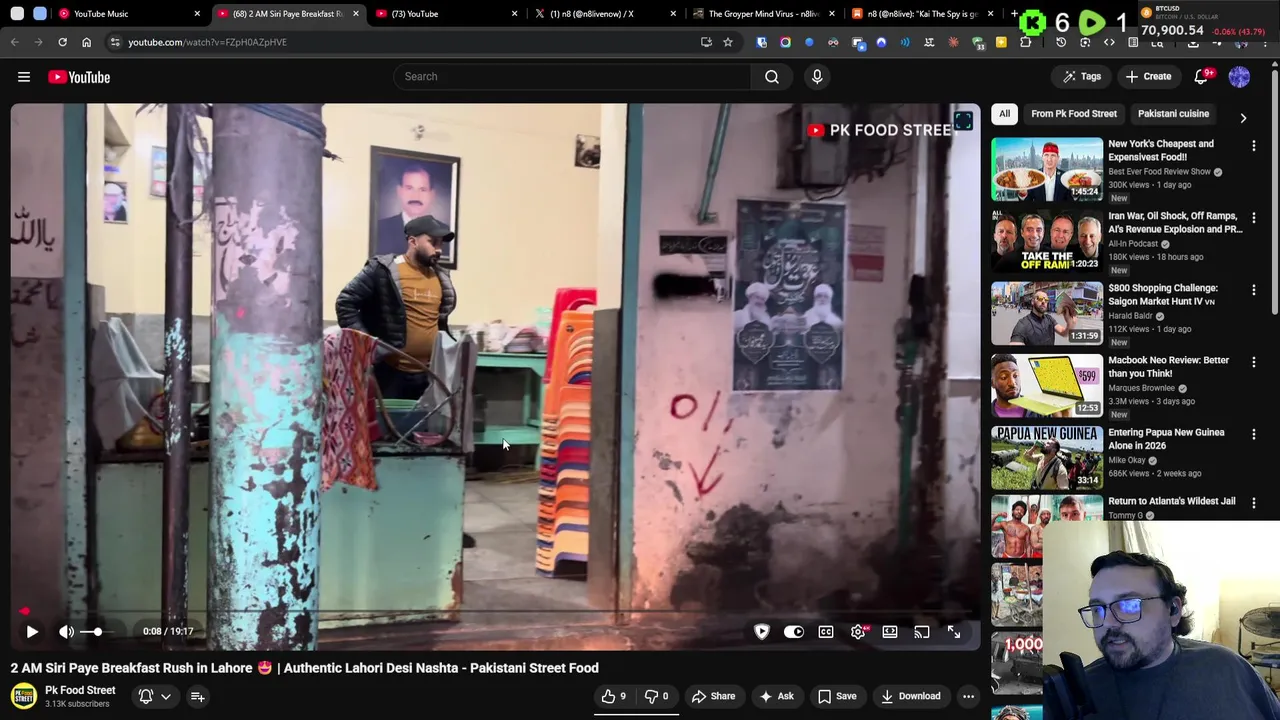Open New York's Cheapest video thumbnail
This screenshot has width=1280, height=720.
coord(1047,169)
